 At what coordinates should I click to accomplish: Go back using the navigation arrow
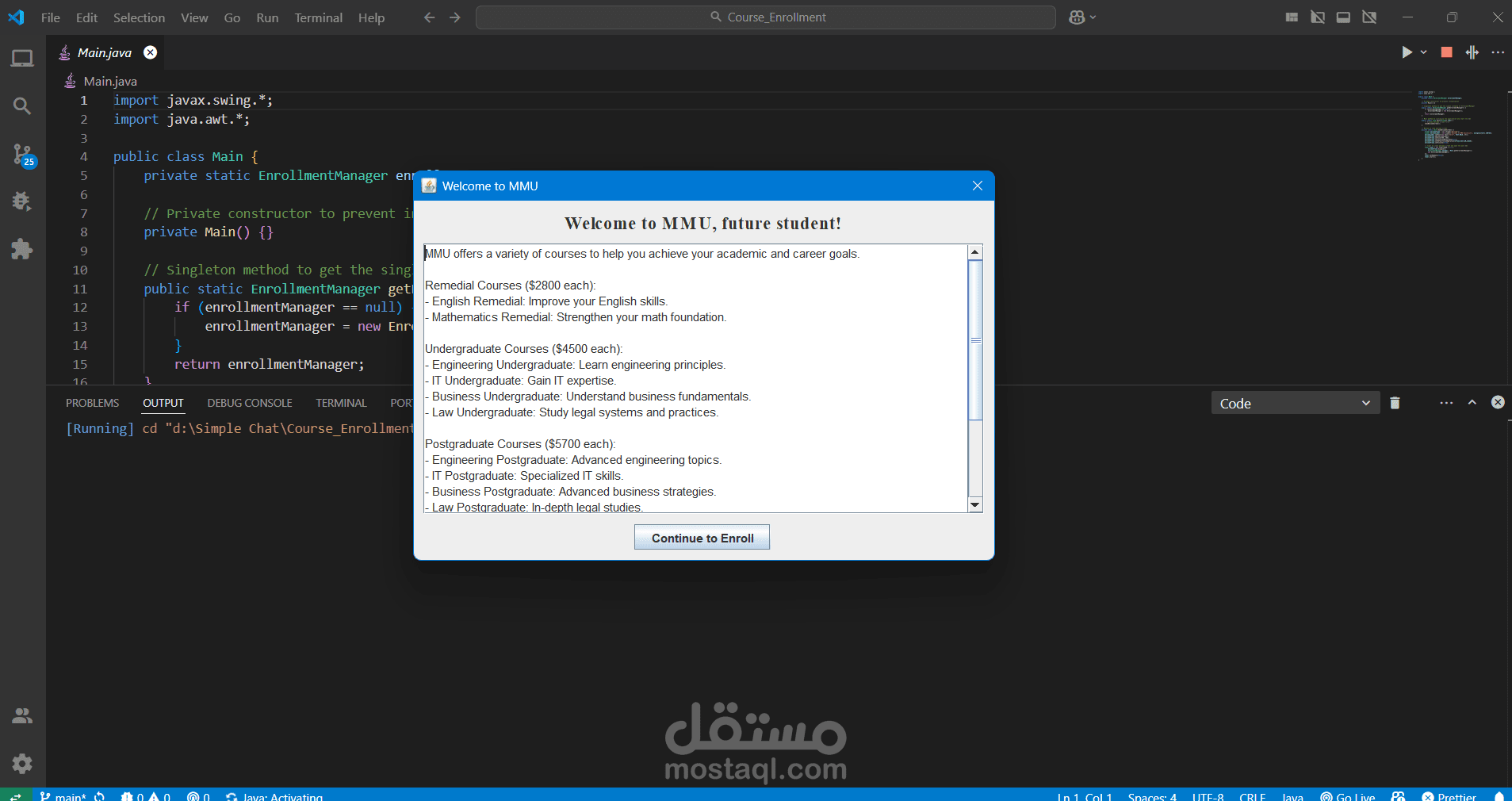pyautogui.click(x=429, y=17)
